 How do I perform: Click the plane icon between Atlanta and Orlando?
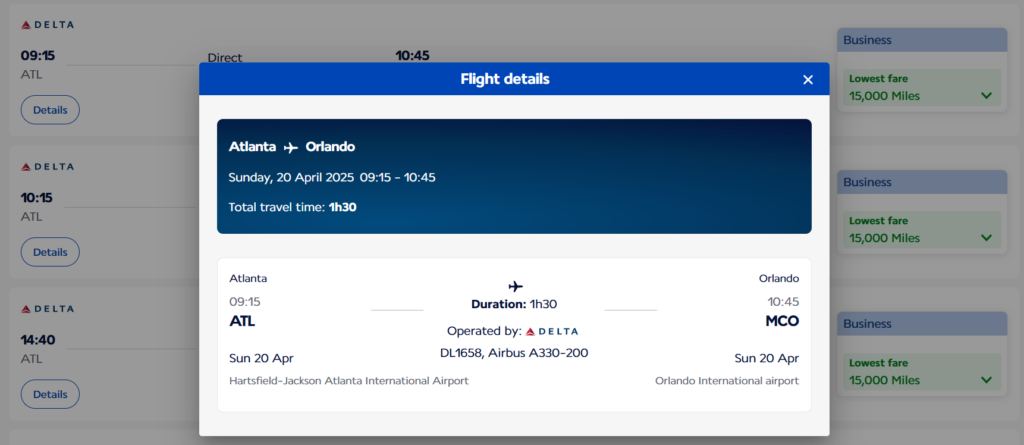click(291, 148)
